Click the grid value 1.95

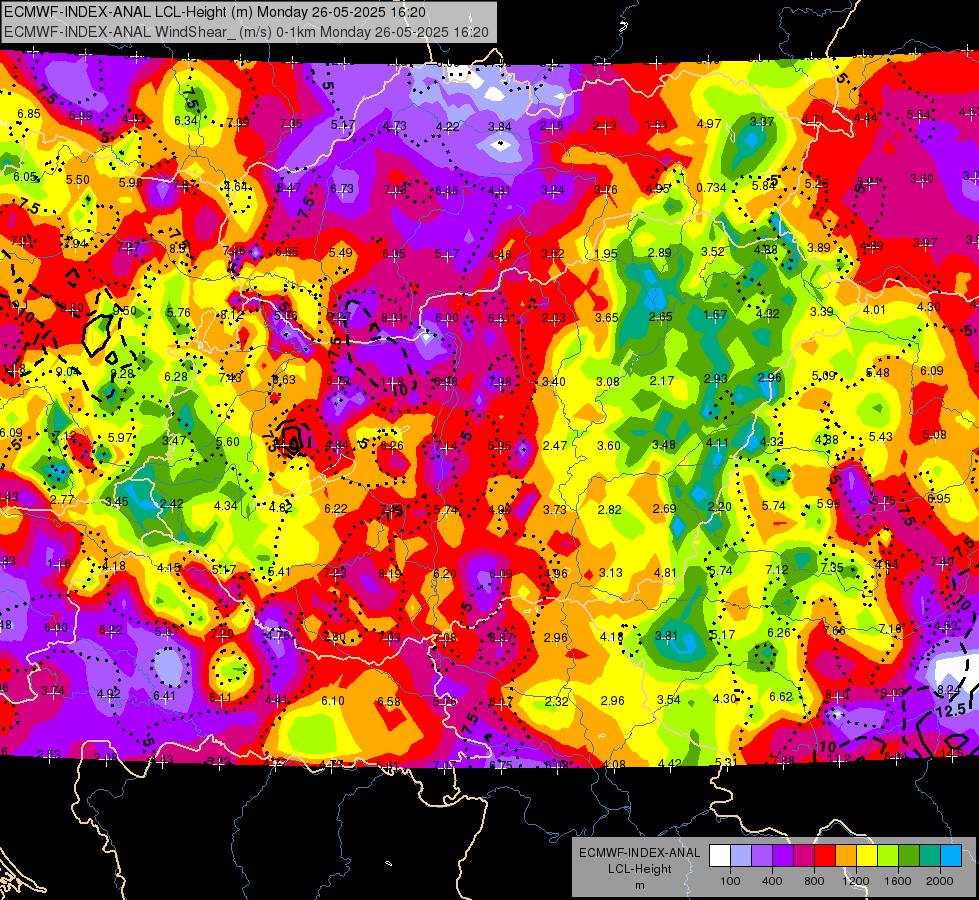point(606,254)
